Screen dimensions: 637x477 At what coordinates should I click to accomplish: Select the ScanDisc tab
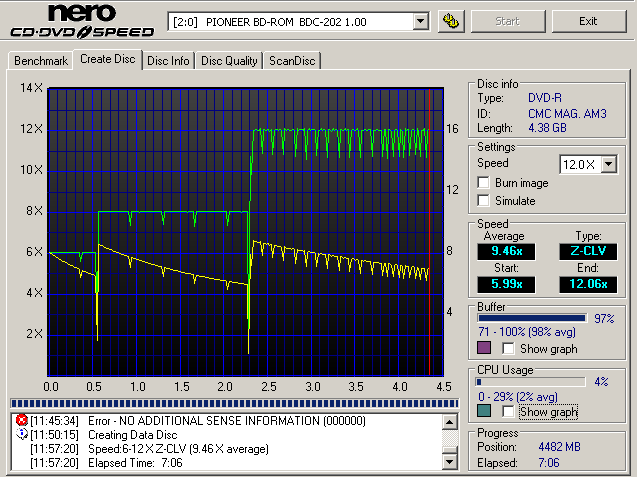coord(292,61)
